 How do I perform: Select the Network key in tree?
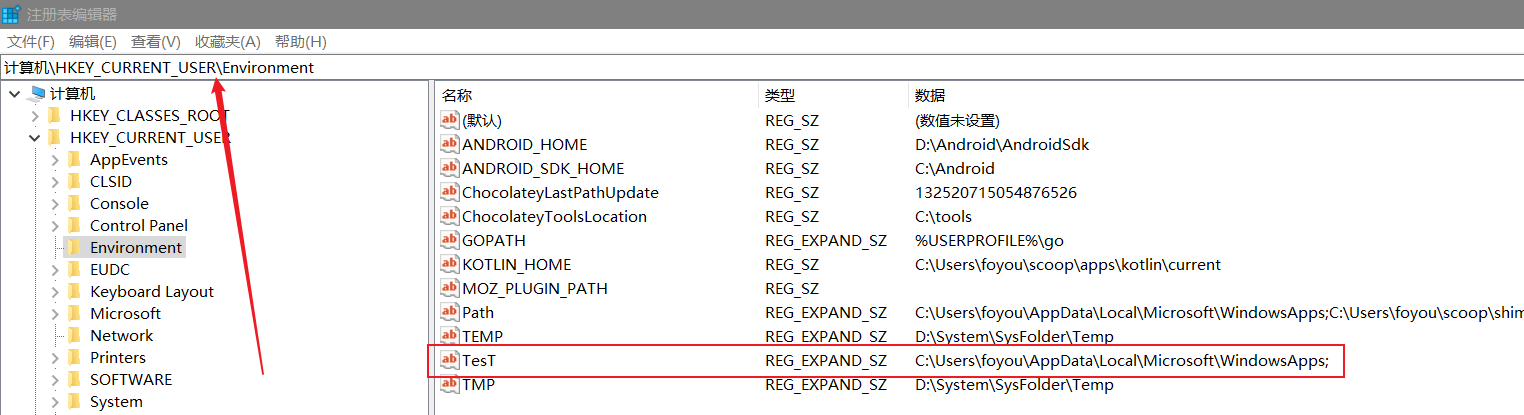point(121,335)
